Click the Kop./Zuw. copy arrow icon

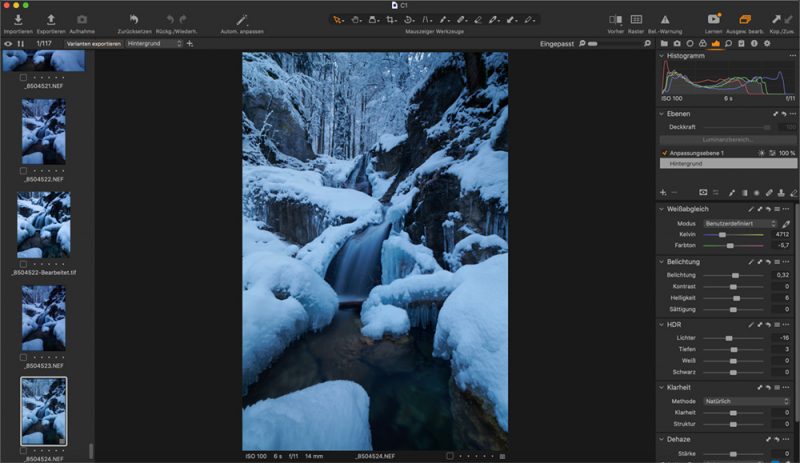click(776, 19)
